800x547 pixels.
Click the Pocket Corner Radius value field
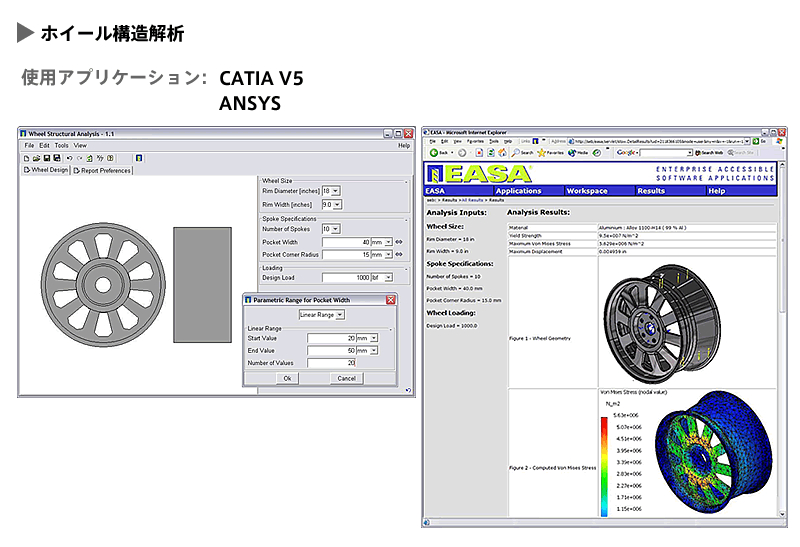tap(346, 254)
